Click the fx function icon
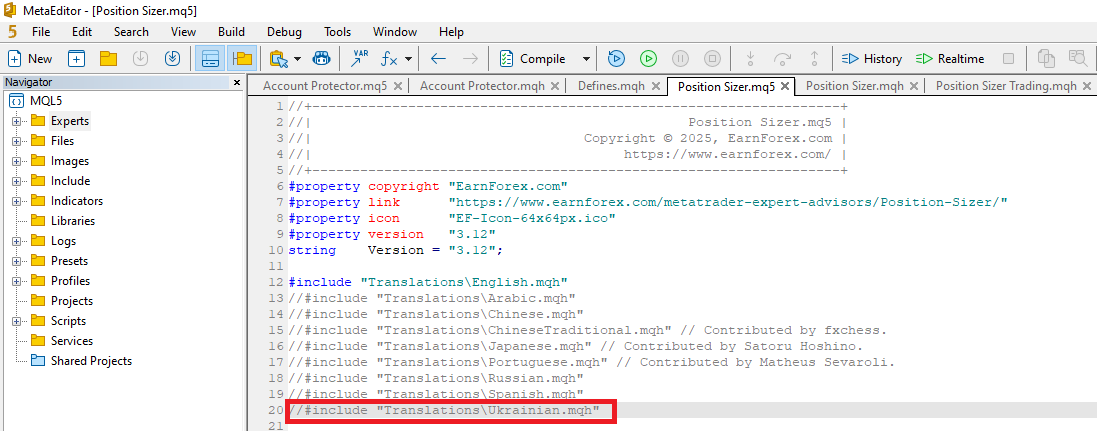The image size is (1097, 431). (x=389, y=59)
